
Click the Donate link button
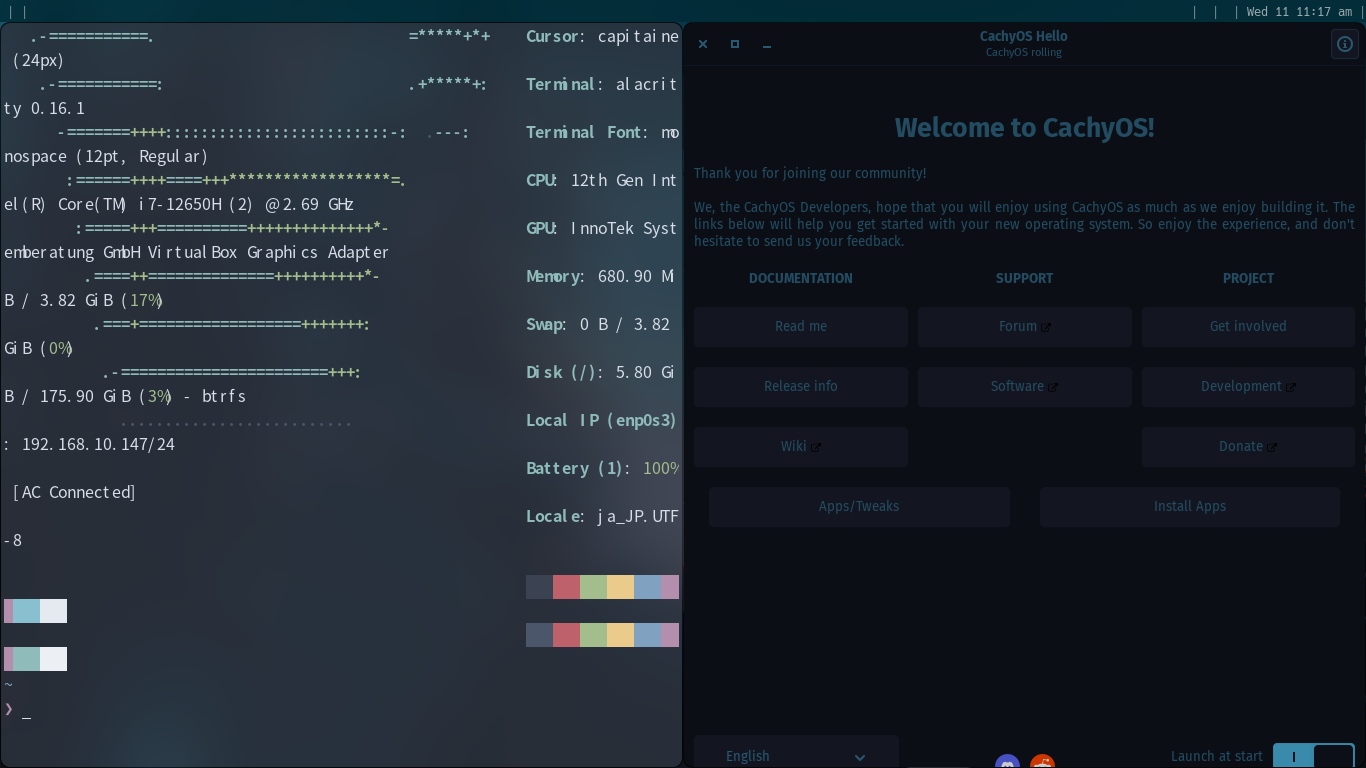point(1248,447)
